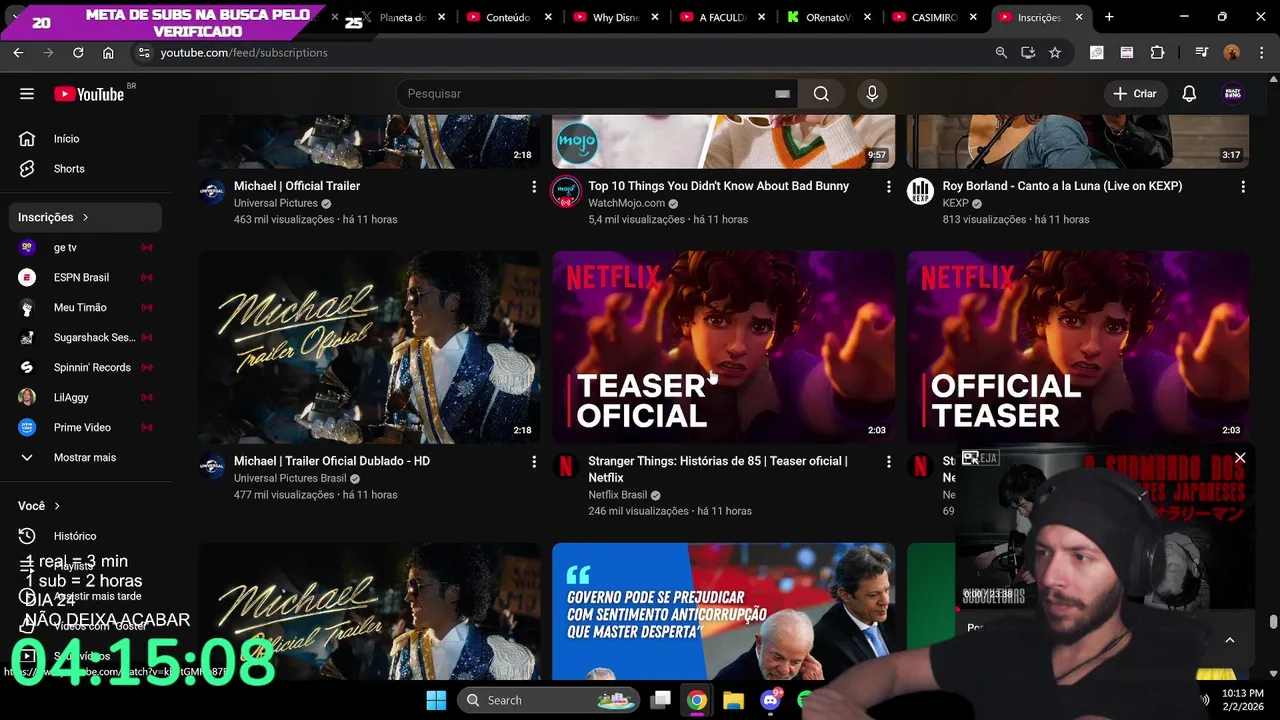
Task: Open options for Top 10 Things Bad Bunny video
Action: click(888, 187)
